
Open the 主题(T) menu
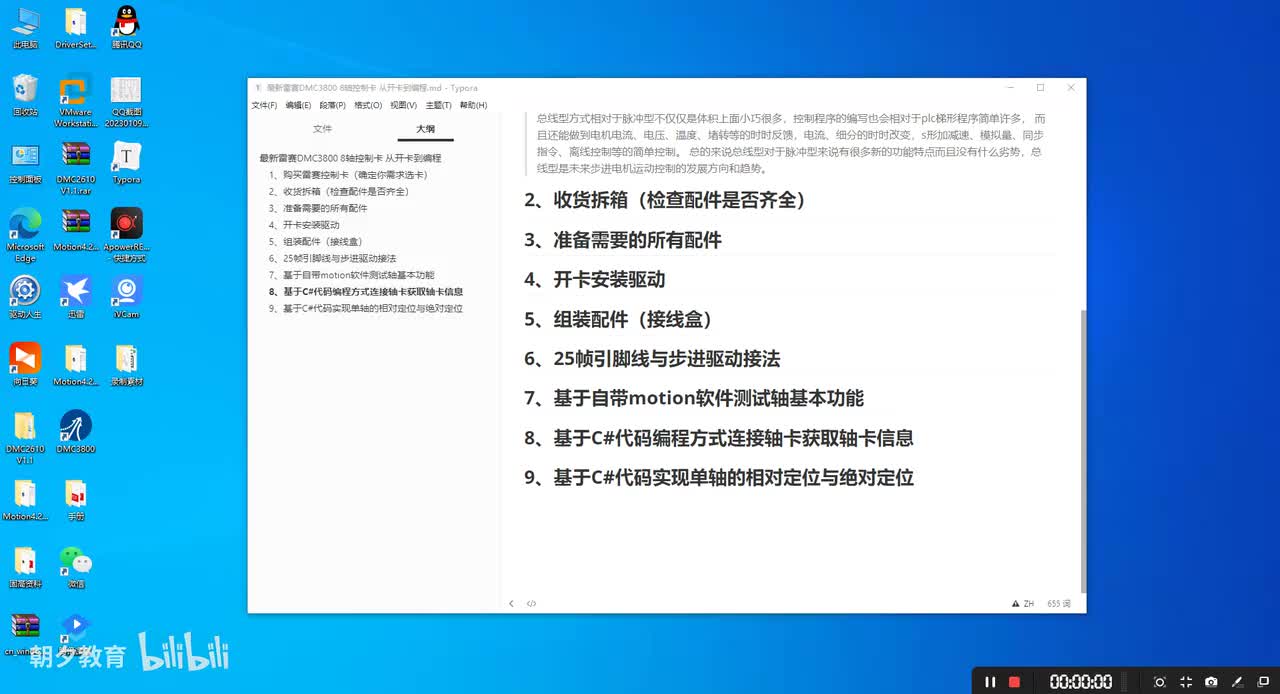[439, 105]
